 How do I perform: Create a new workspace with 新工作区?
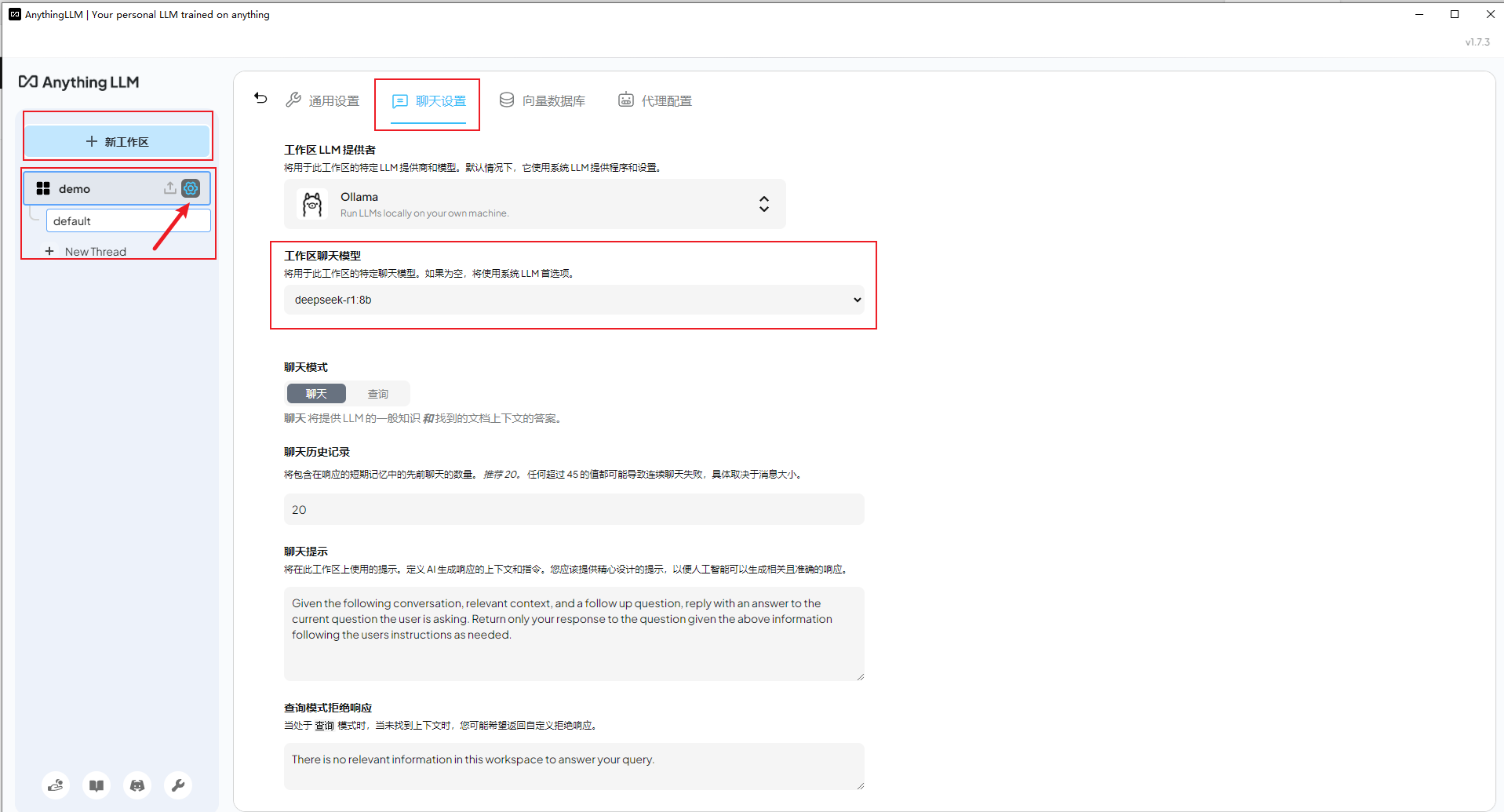117,141
